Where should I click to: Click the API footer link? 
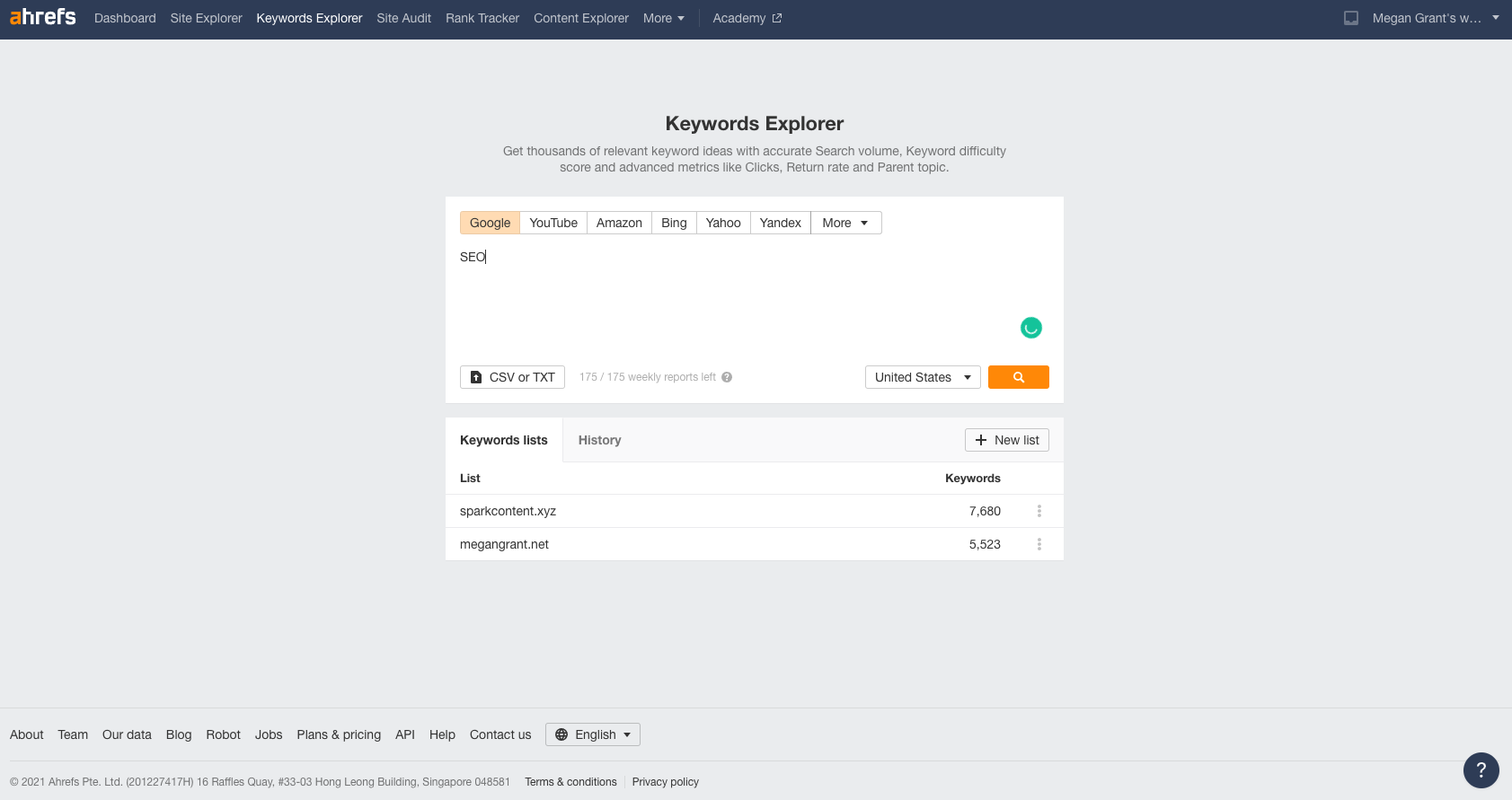pyautogui.click(x=405, y=734)
